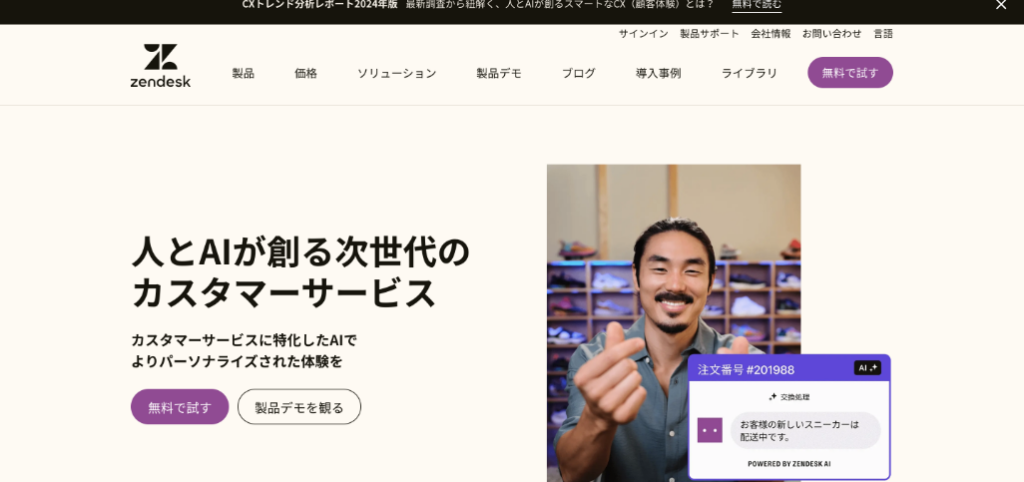Open the サインイン link

point(643,33)
